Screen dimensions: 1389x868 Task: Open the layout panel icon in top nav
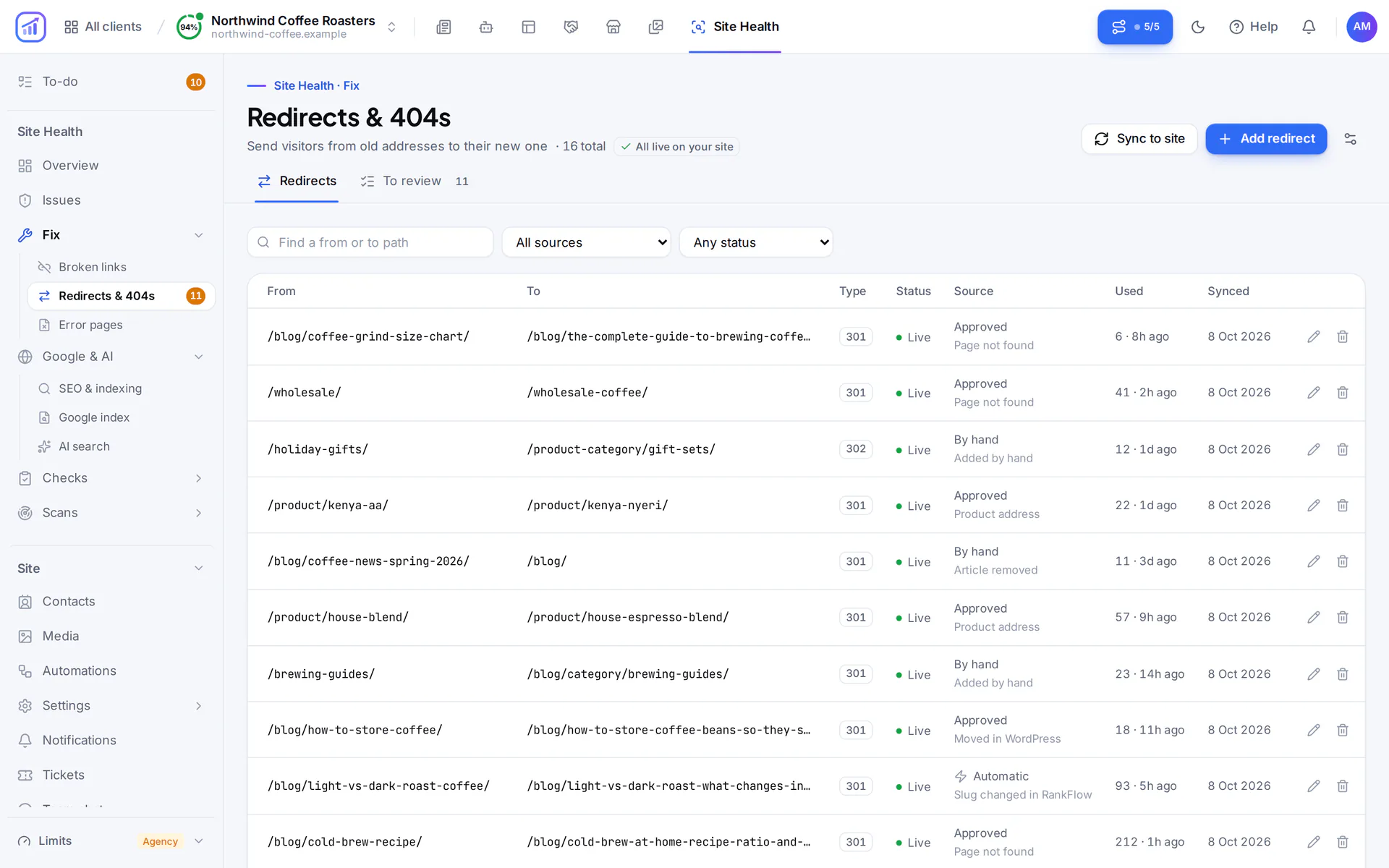(529, 27)
